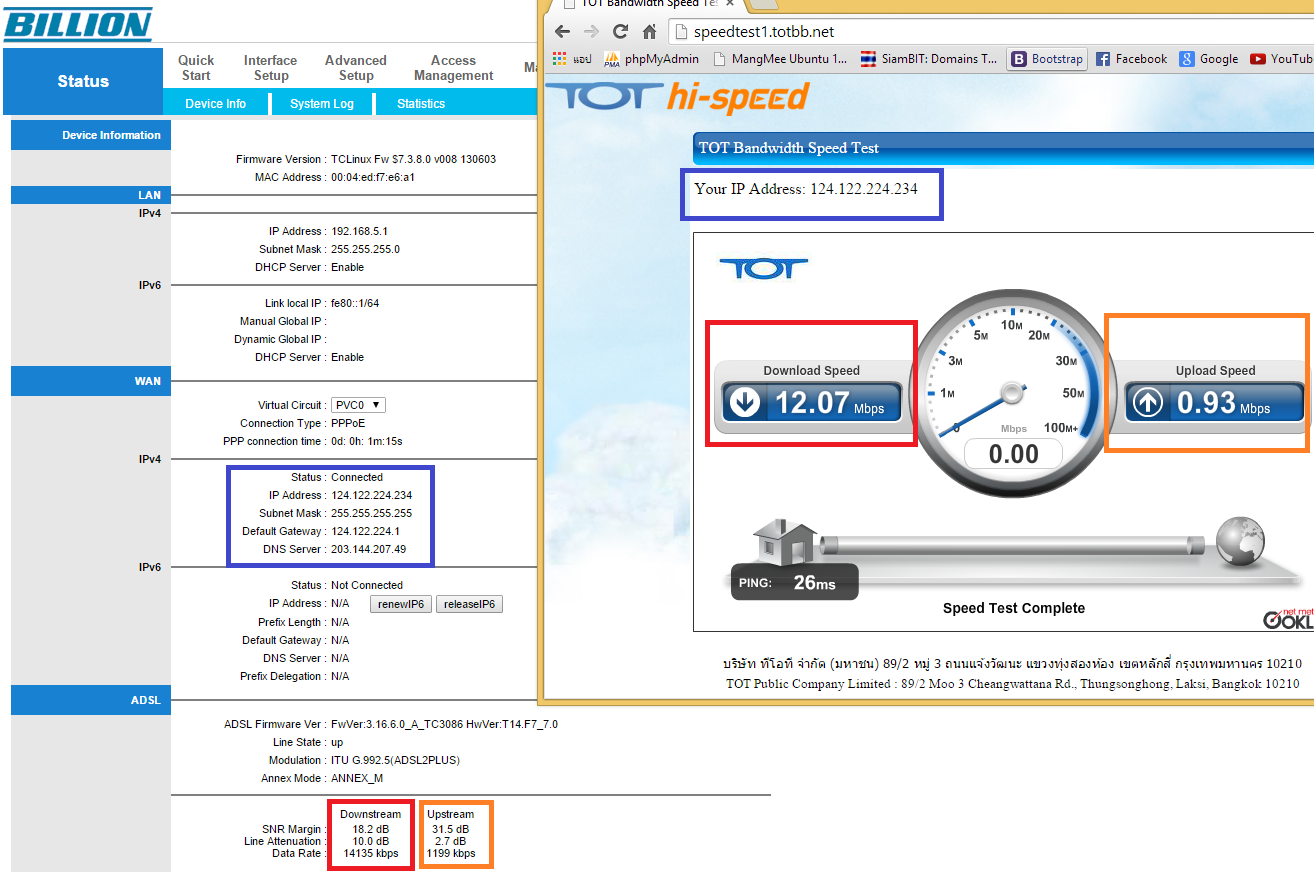This screenshot has height=872, width=1314.
Task: Click the Billion logo in router page
Action: pos(77,23)
